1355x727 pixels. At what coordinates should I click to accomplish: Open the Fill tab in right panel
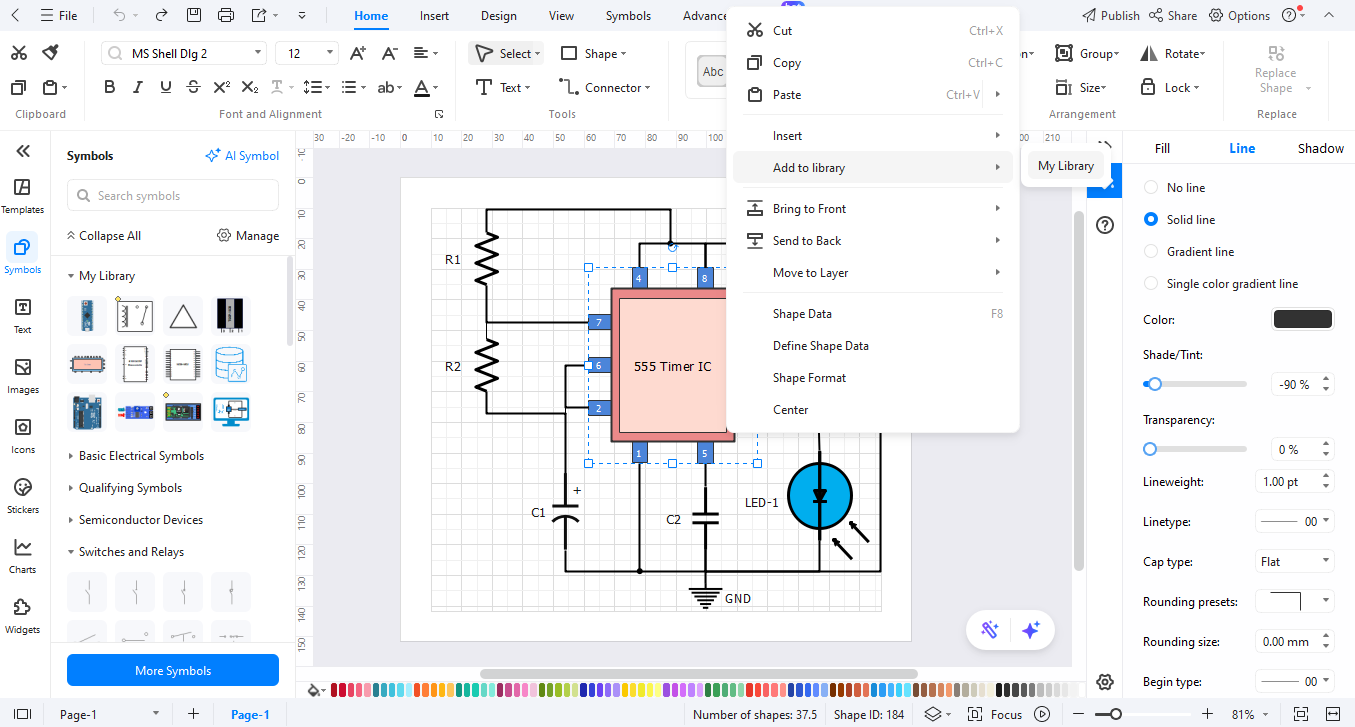point(1162,148)
